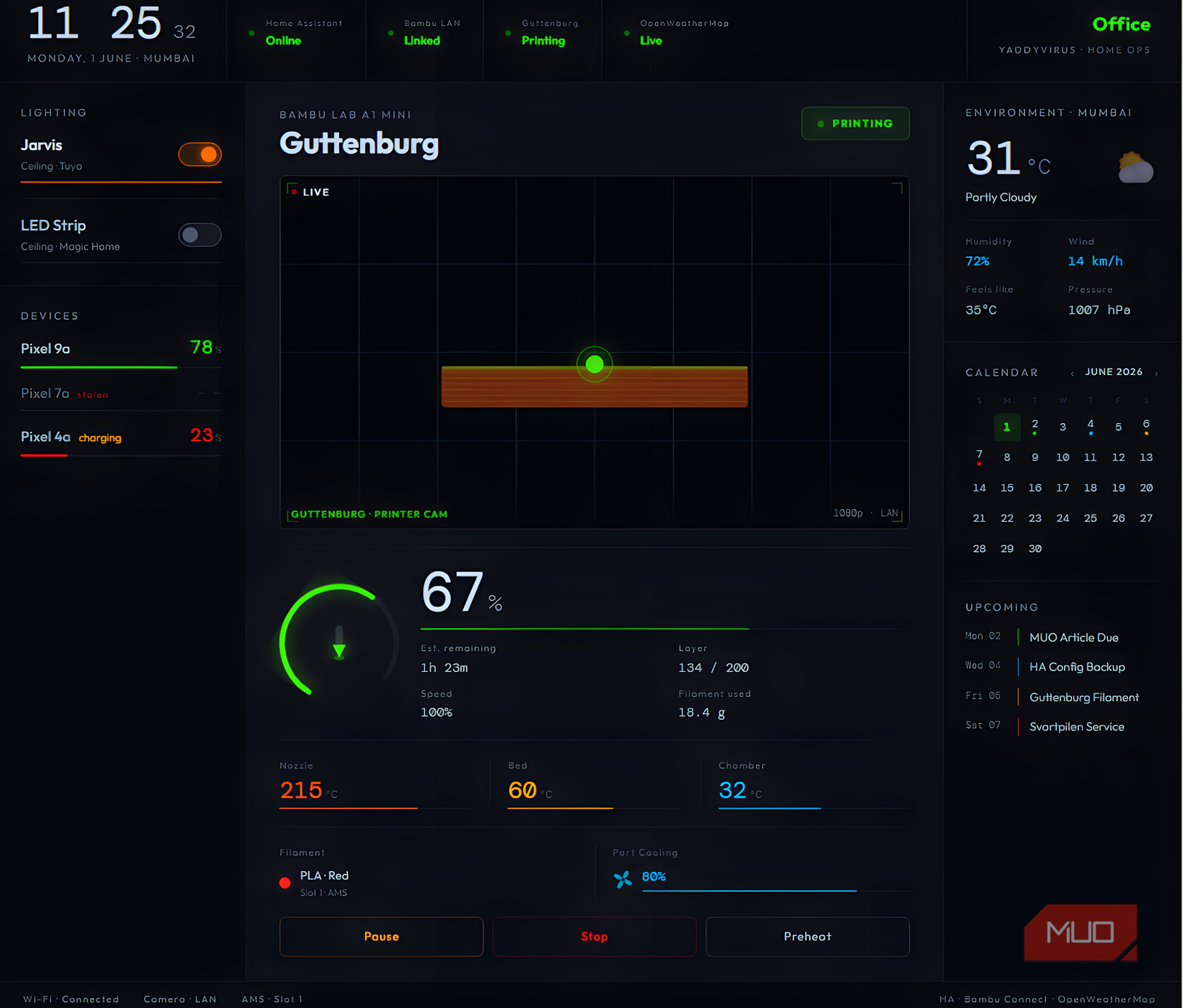This screenshot has height=1008, width=1183.
Task: Select OpenWeatherMap Live status
Action: pos(676,32)
